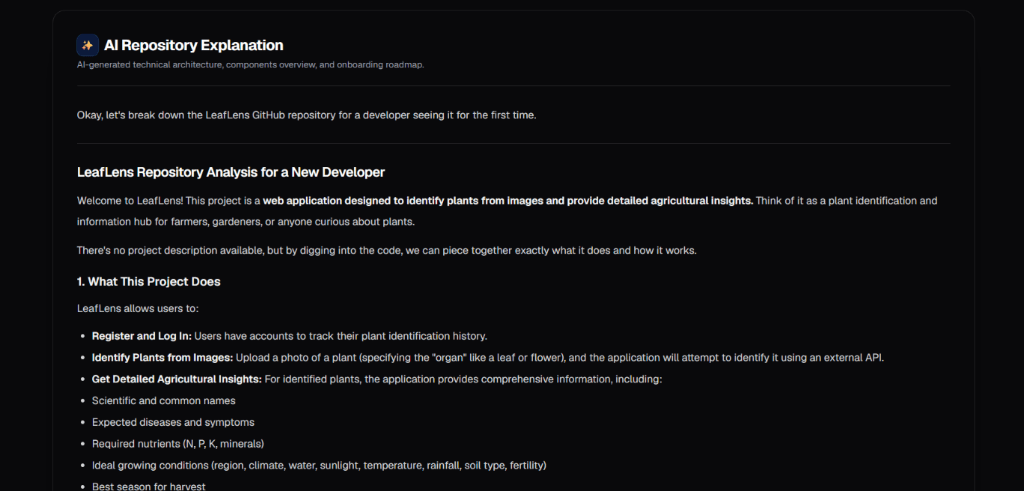Click the 'There's no project description available' paragraph
The height and width of the screenshot is (491, 1024).
click(x=387, y=250)
